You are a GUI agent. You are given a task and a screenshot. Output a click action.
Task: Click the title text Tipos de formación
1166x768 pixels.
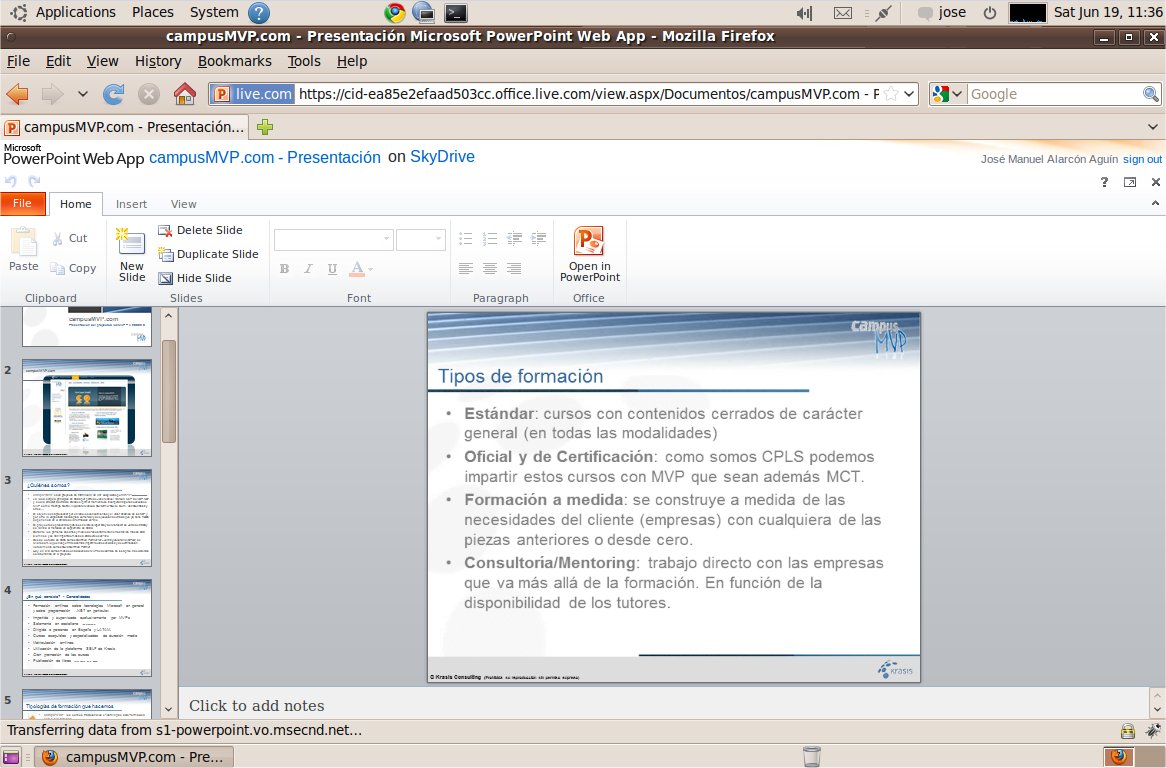[x=521, y=376]
